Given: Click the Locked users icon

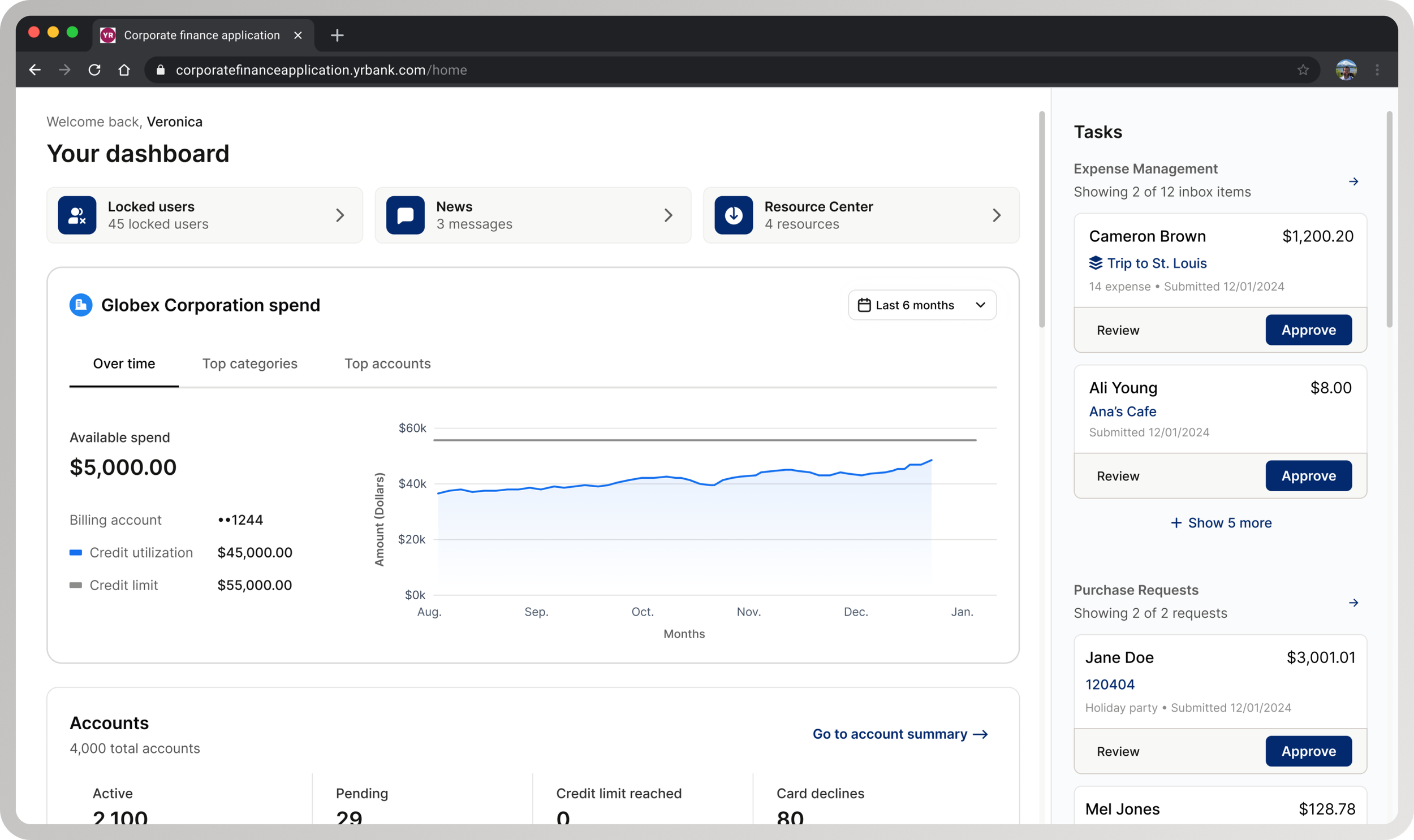Looking at the screenshot, I should click(x=77, y=215).
